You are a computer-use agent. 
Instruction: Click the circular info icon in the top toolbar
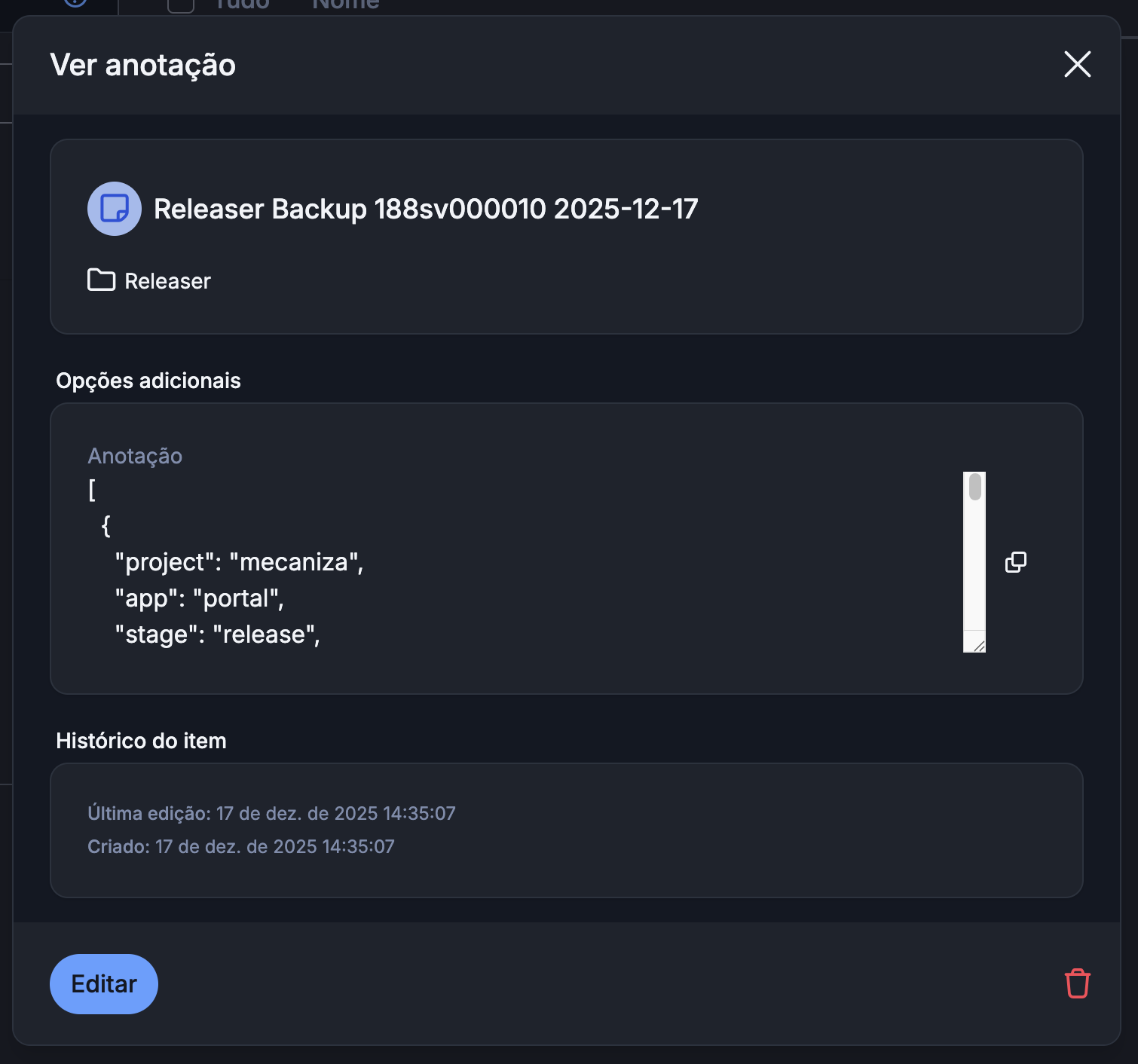73,4
